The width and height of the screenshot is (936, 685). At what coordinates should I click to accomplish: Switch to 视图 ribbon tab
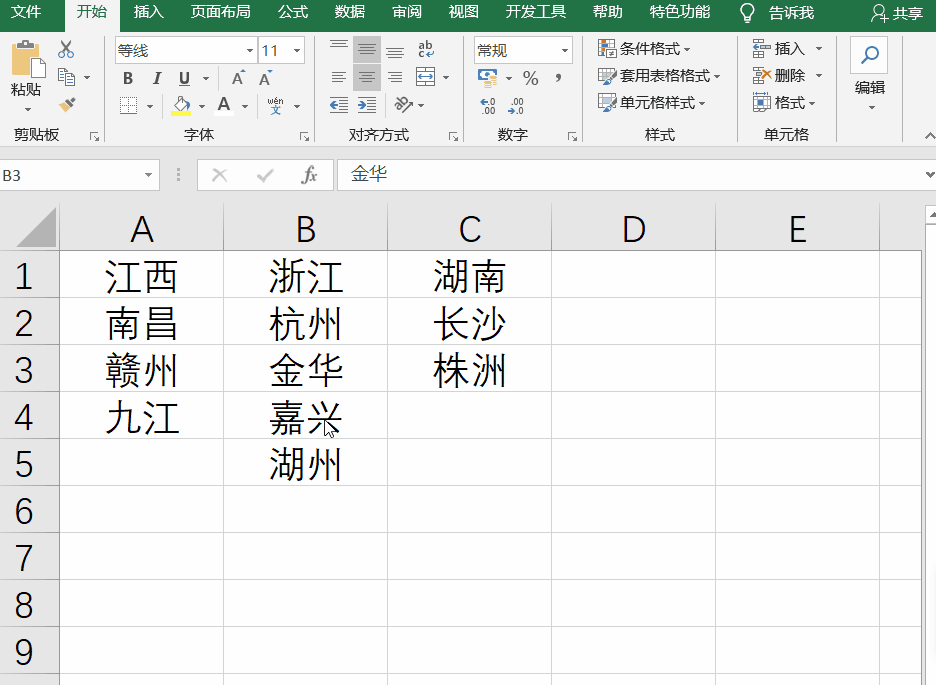click(463, 12)
